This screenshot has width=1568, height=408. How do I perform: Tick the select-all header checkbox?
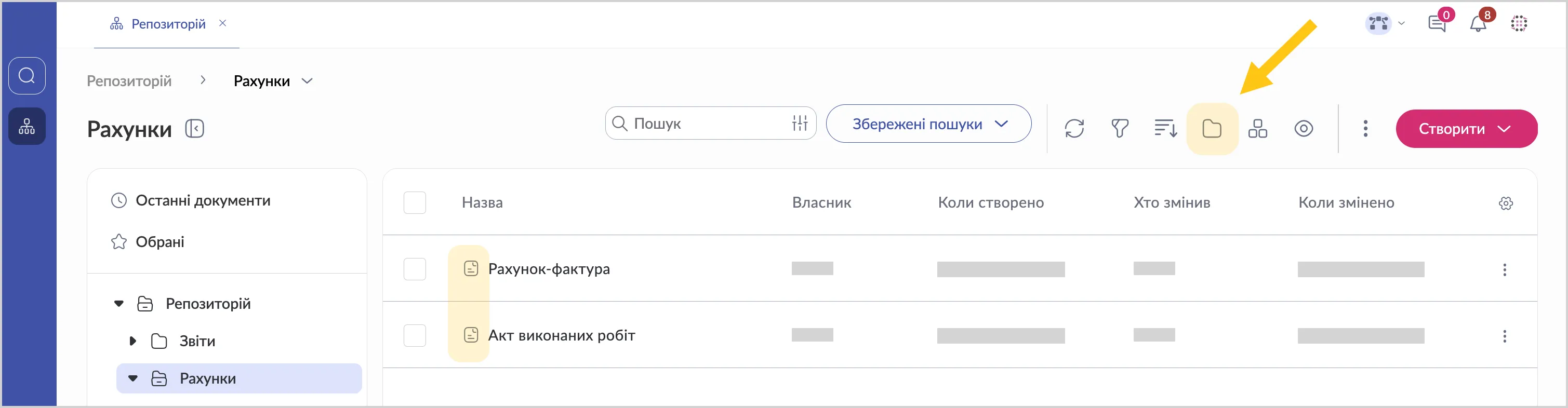[x=415, y=202]
